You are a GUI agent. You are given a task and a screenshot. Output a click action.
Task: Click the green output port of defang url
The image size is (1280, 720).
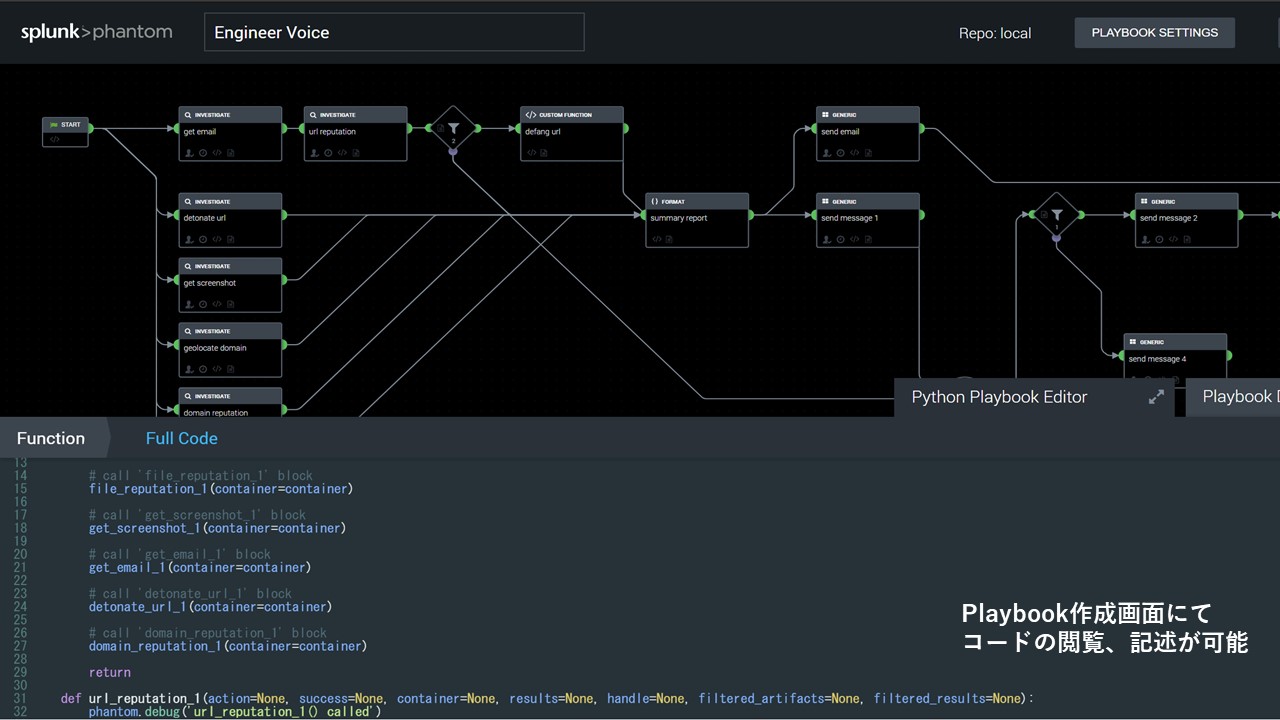point(626,128)
